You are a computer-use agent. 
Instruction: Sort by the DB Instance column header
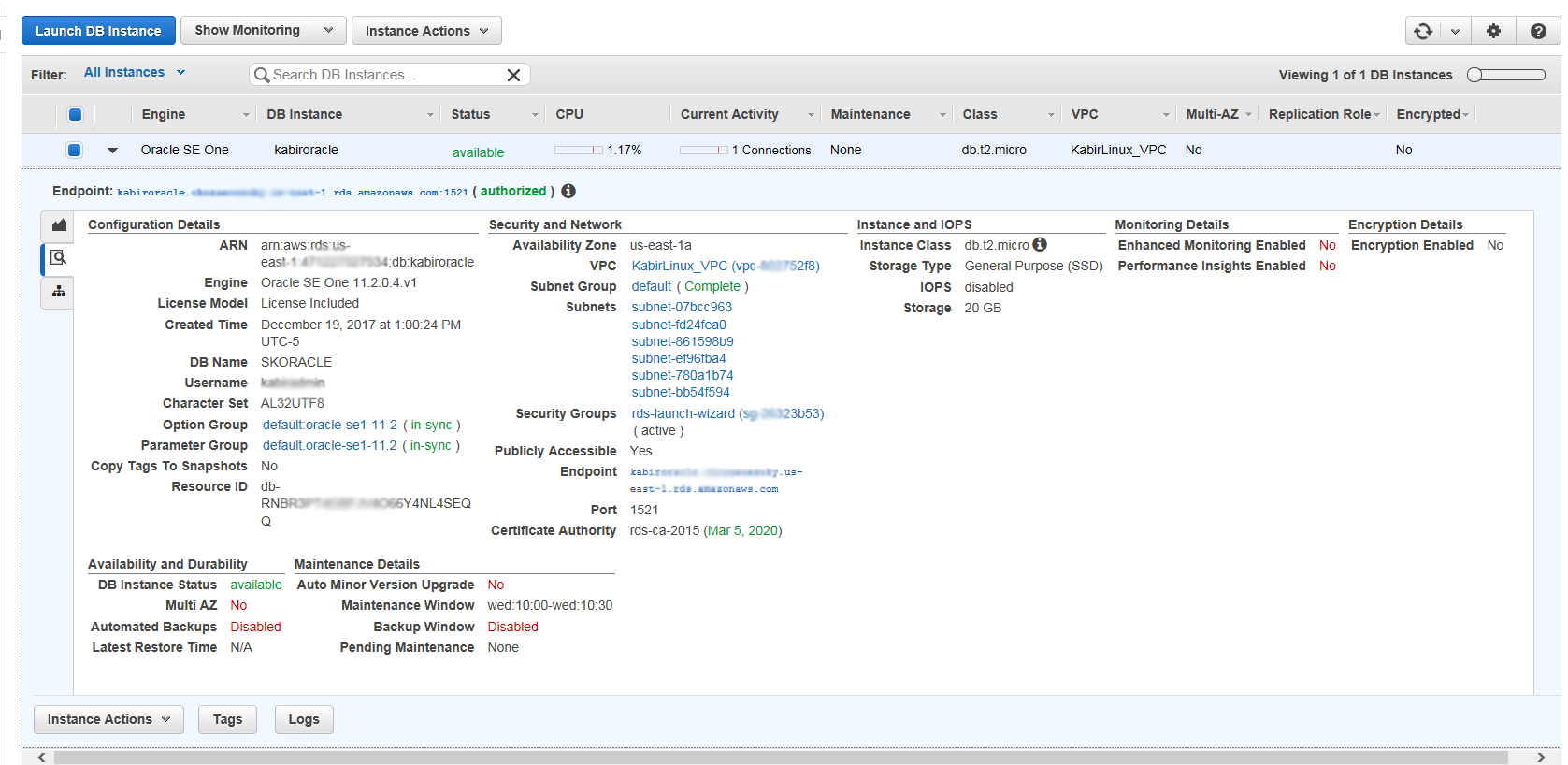point(350,114)
